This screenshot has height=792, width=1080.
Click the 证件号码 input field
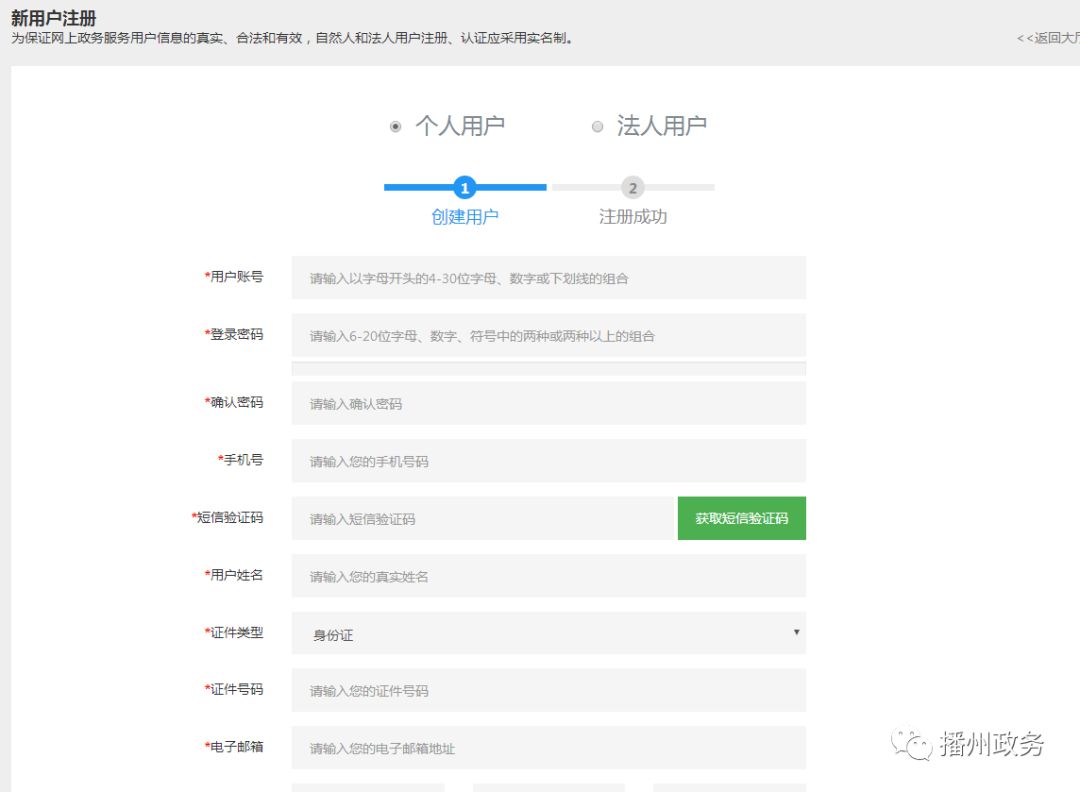(548, 691)
